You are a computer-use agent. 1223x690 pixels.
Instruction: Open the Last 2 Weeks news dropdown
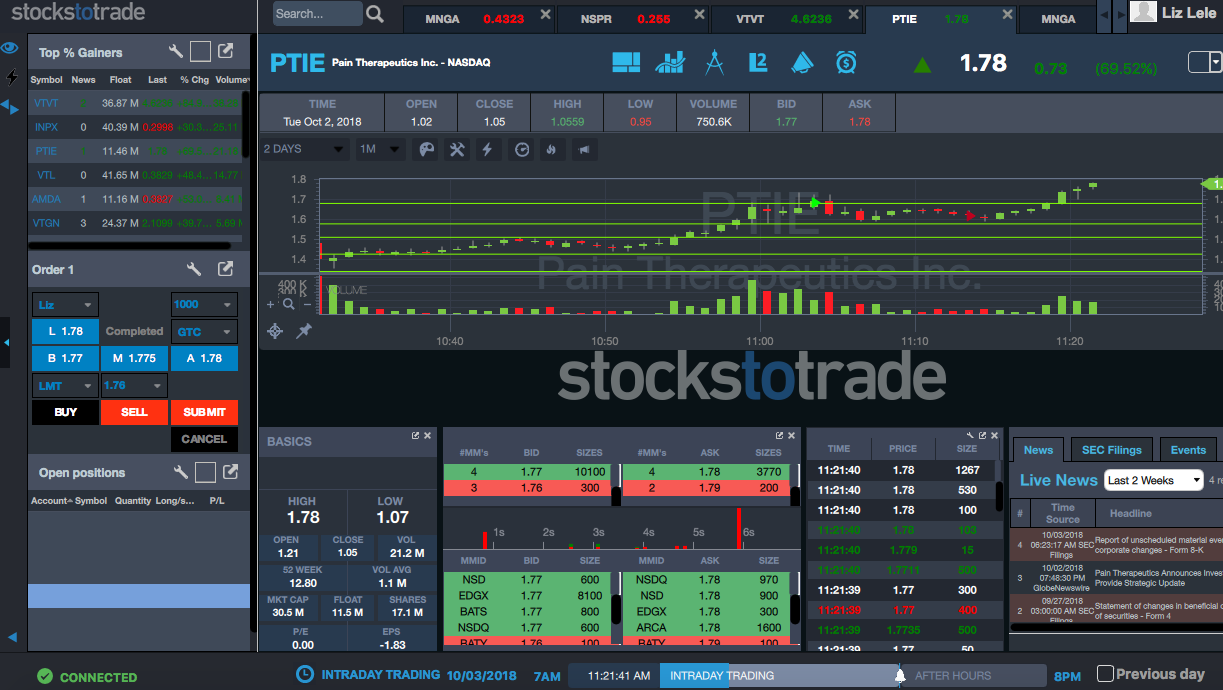point(1153,480)
